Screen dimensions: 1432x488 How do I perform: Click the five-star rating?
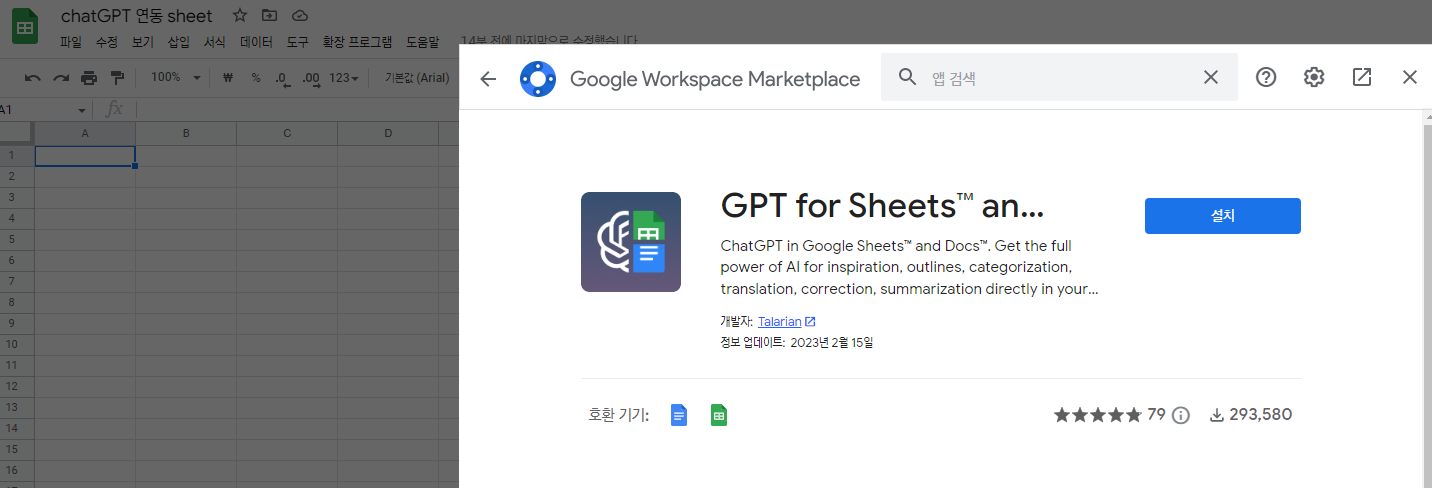pos(1097,414)
